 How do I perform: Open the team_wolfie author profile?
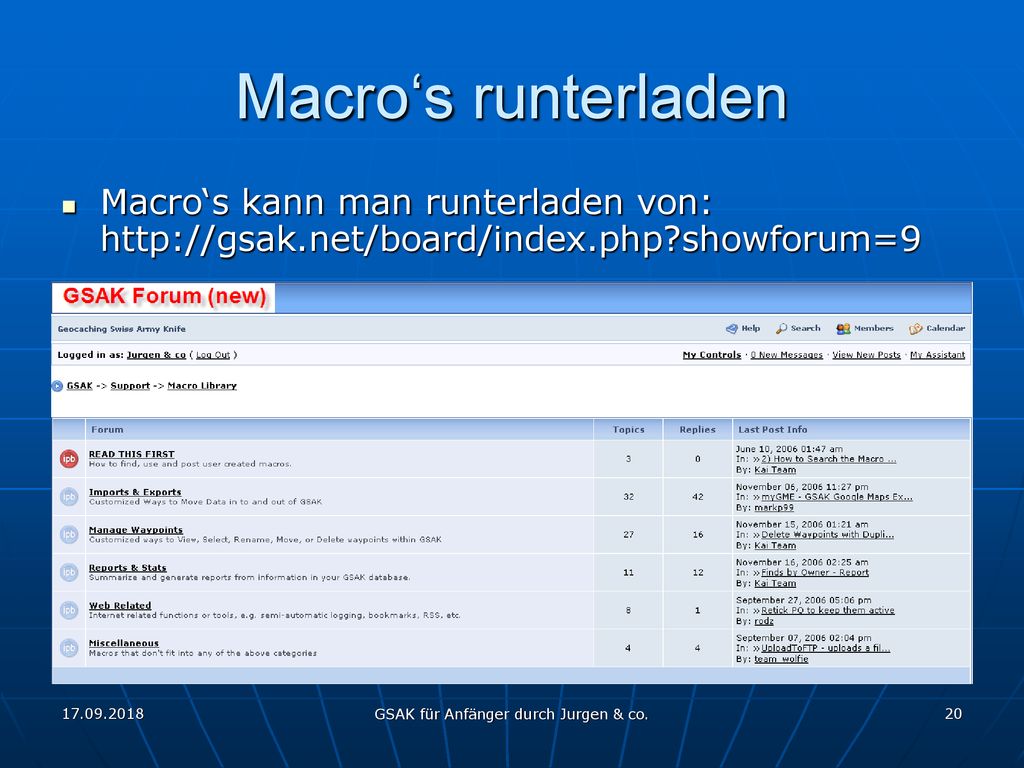pos(781,659)
